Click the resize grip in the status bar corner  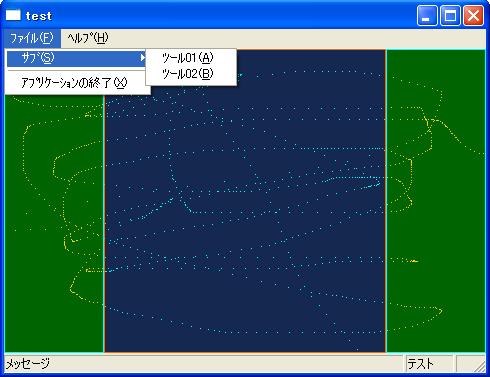click(x=480, y=366)
